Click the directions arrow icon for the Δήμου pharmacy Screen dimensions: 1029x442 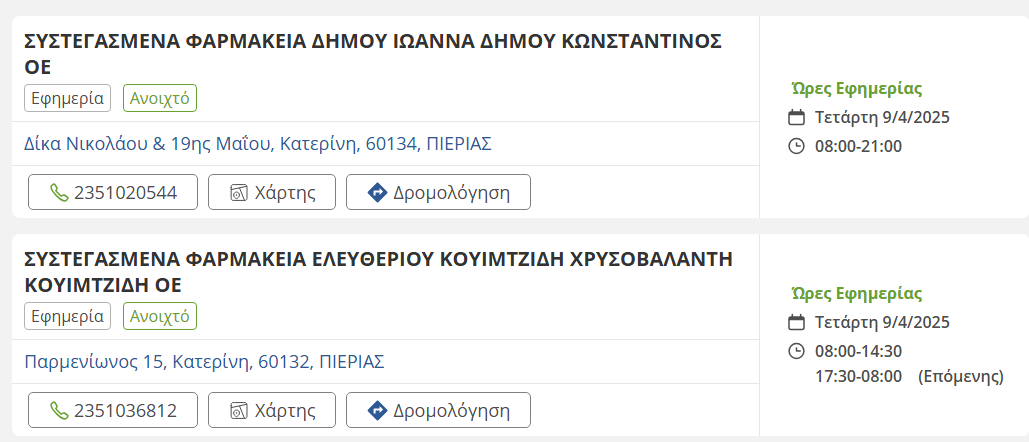[377, 193]
